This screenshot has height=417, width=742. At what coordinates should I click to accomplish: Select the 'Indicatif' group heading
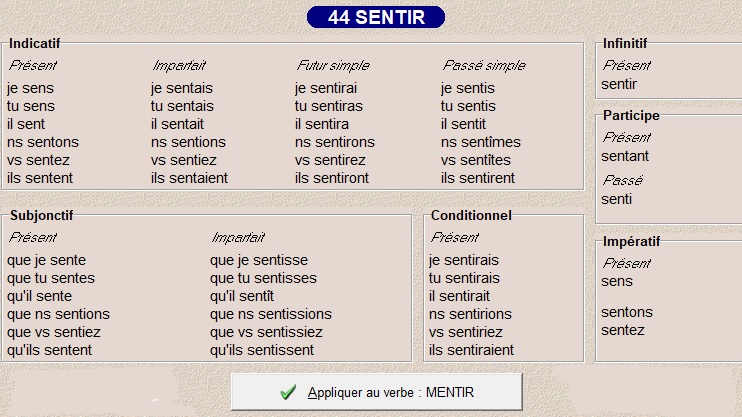click(34, 44)
